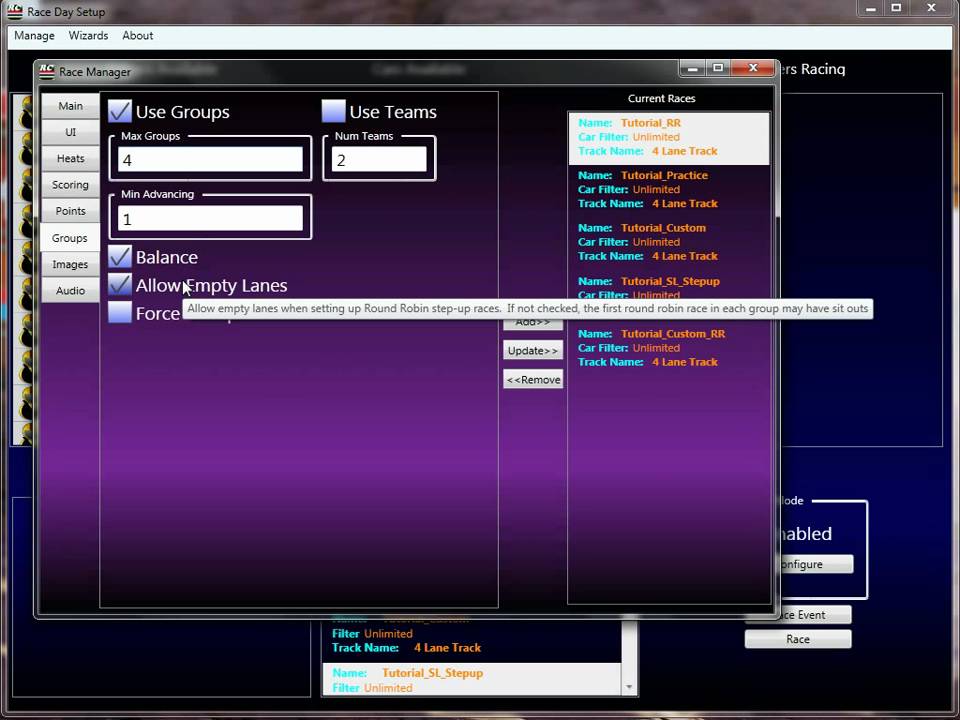
Task: Click the Race Manager window icon
Action: pos(47,72)
